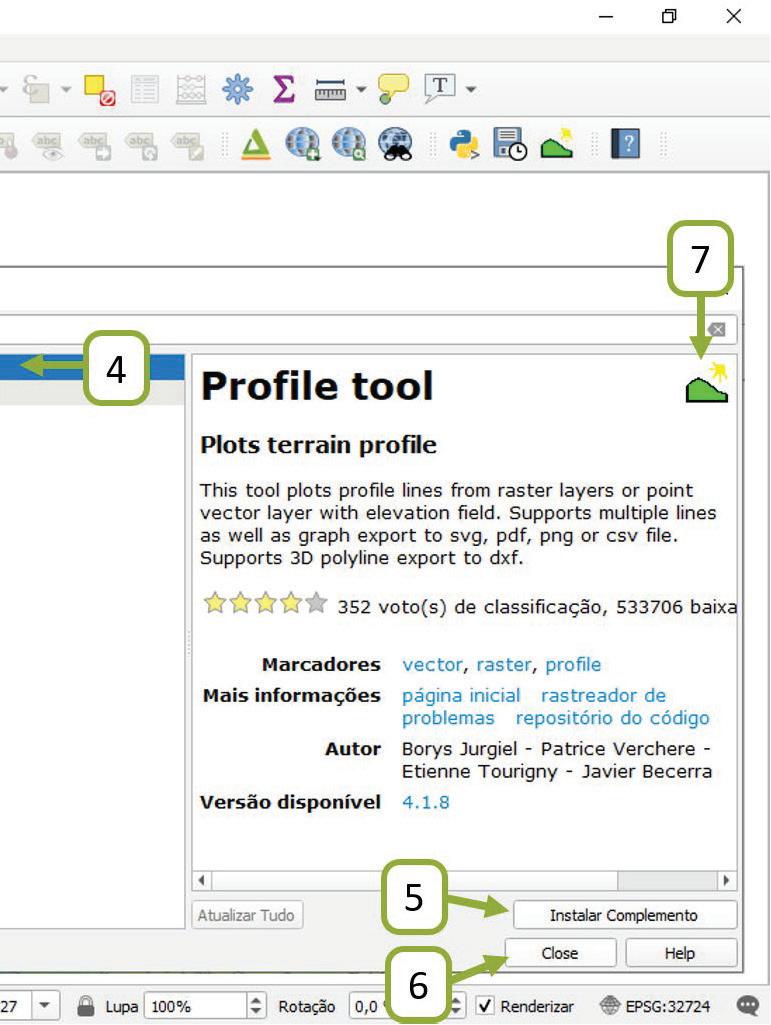Launch Profile Tool from the toolbar

557,143
